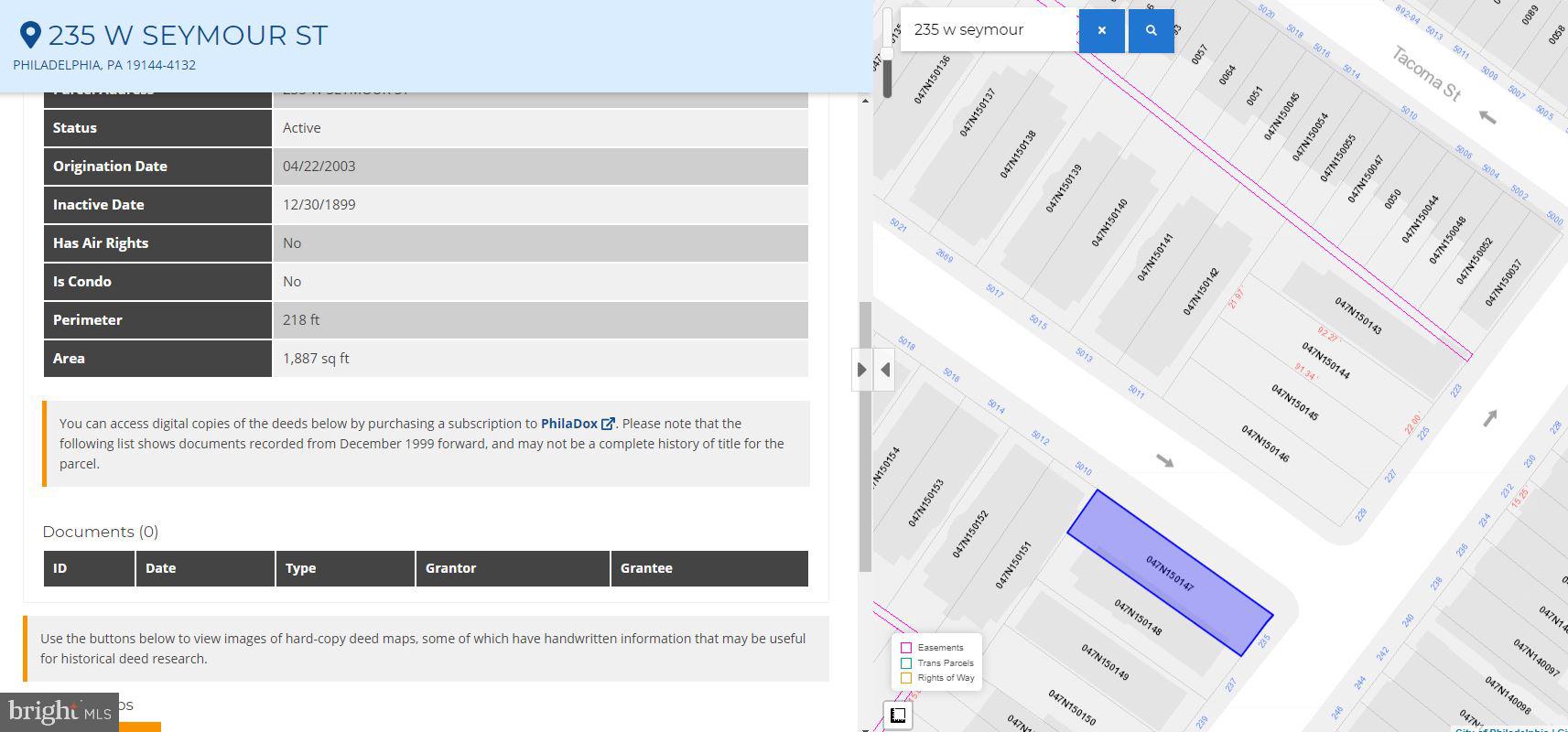Click the location pin icon by address

30,35
